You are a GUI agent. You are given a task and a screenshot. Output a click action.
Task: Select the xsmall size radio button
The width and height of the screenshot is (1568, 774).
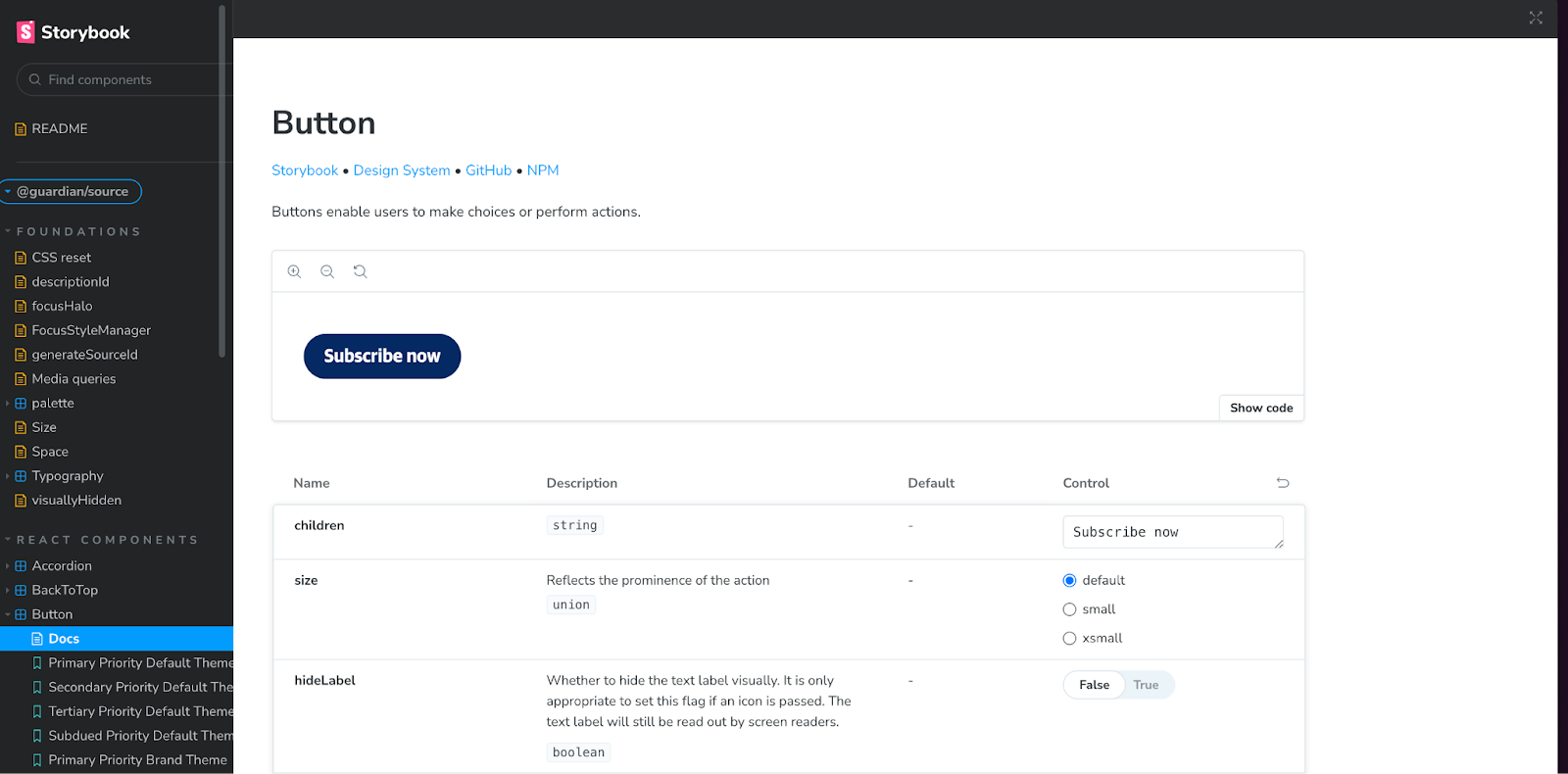[x=1069, y=639]
